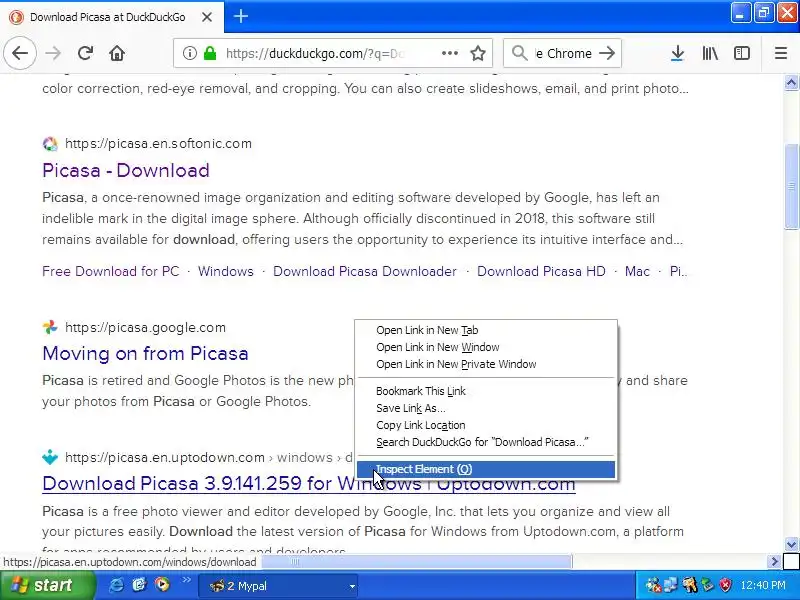Click inside the search box field
The image size is (800, 600).
(563, 53)
